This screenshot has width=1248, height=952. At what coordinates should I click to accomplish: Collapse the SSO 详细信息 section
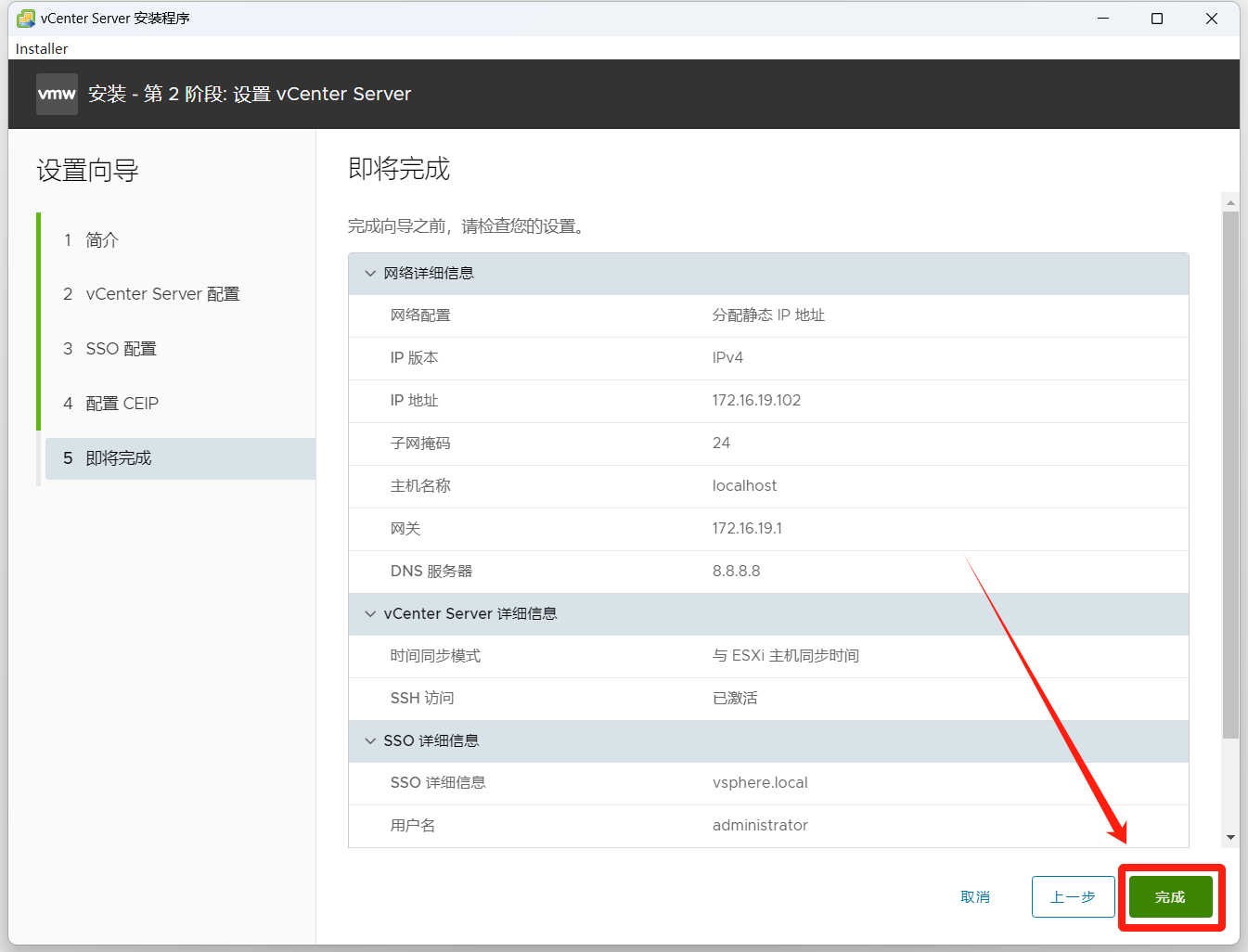coord(370,741)
